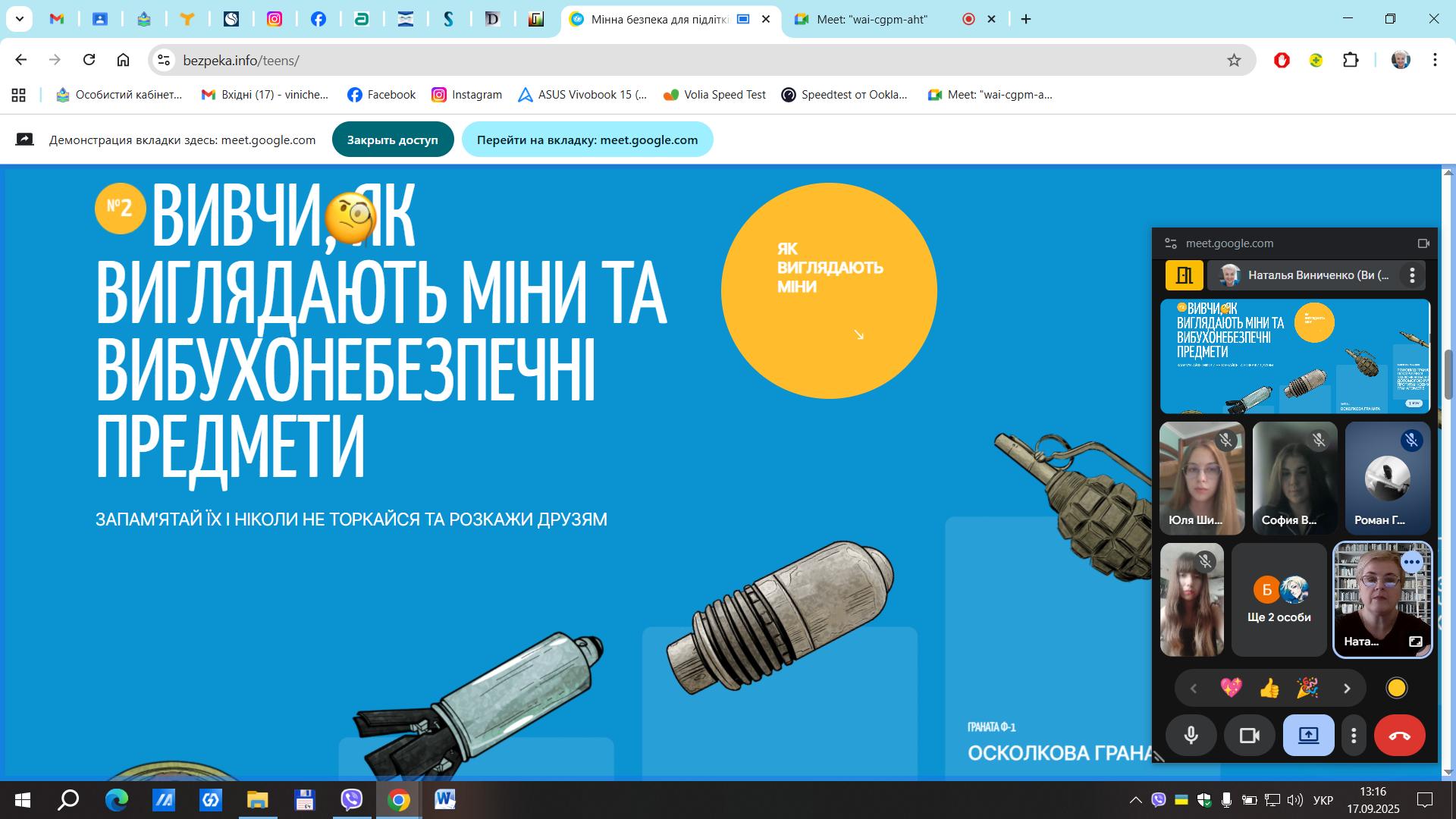Open Viber from the taskbar
Image resolution: width=1456 pixels, height=819 pixels.
coord(351,800)
